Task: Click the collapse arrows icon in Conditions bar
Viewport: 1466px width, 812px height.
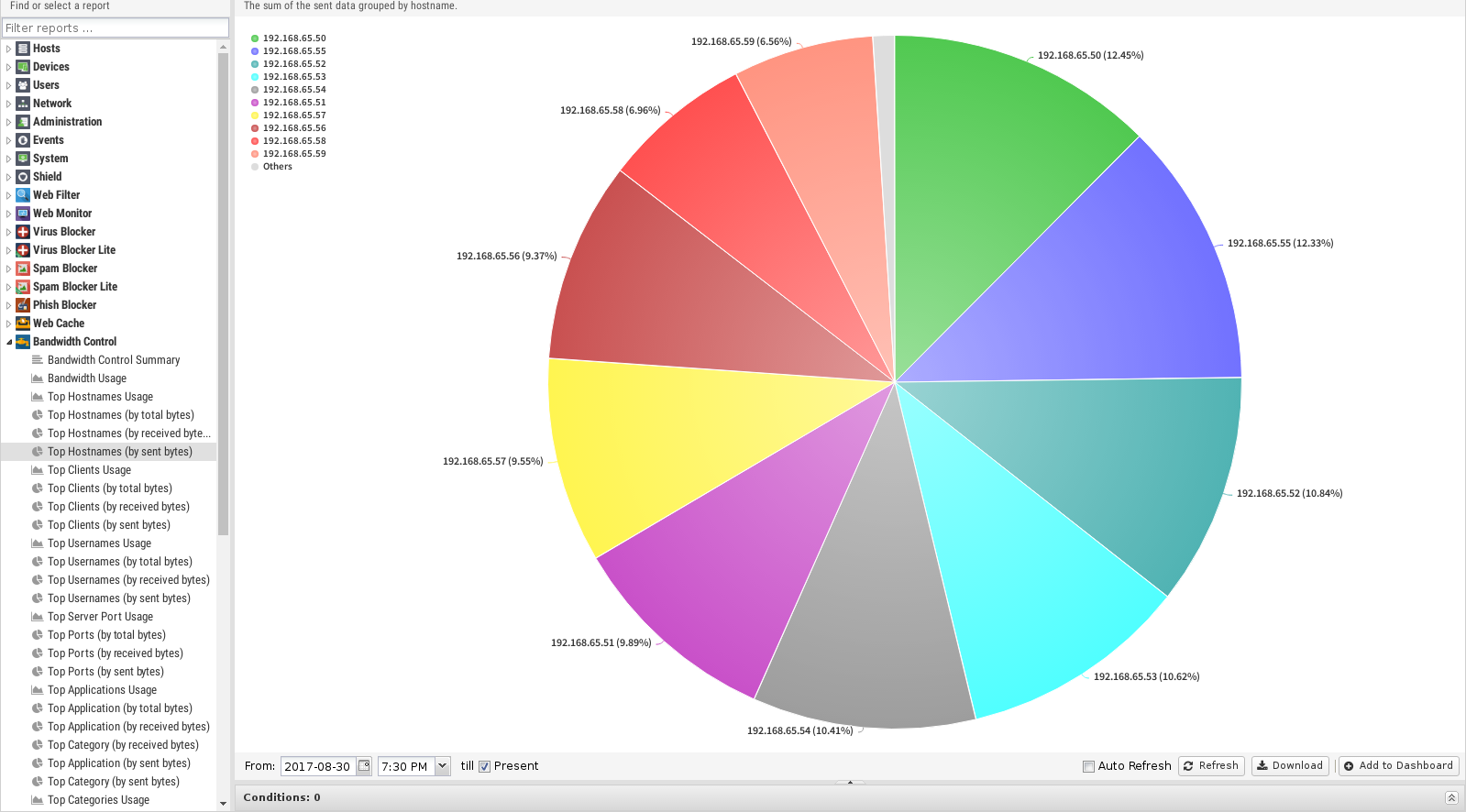Action: 1451,797
